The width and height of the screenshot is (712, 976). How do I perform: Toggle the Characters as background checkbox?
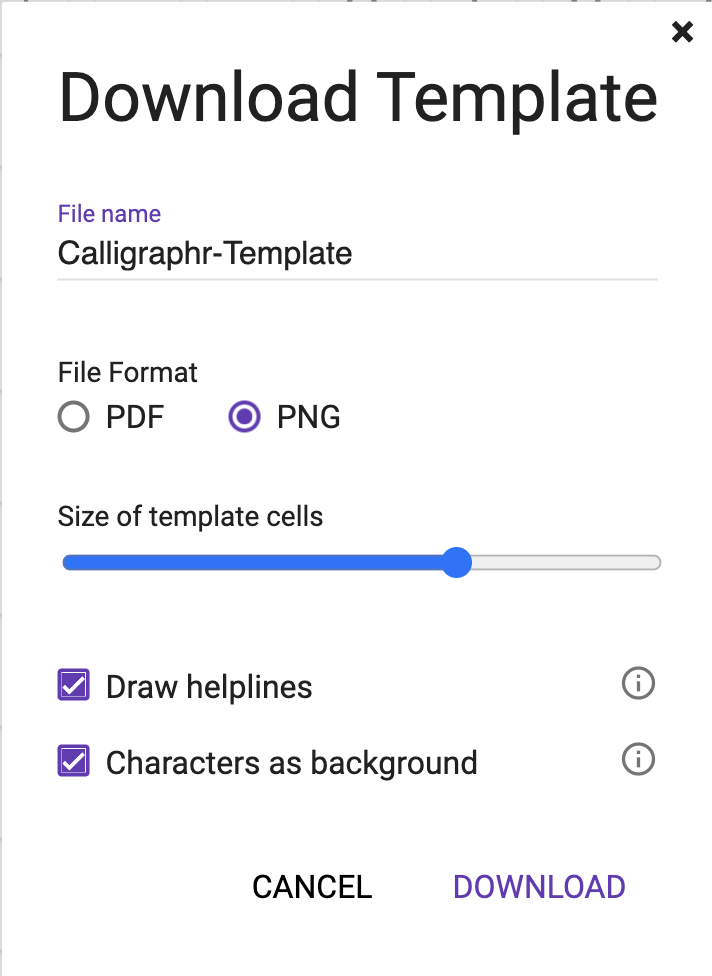click(74, 761)
